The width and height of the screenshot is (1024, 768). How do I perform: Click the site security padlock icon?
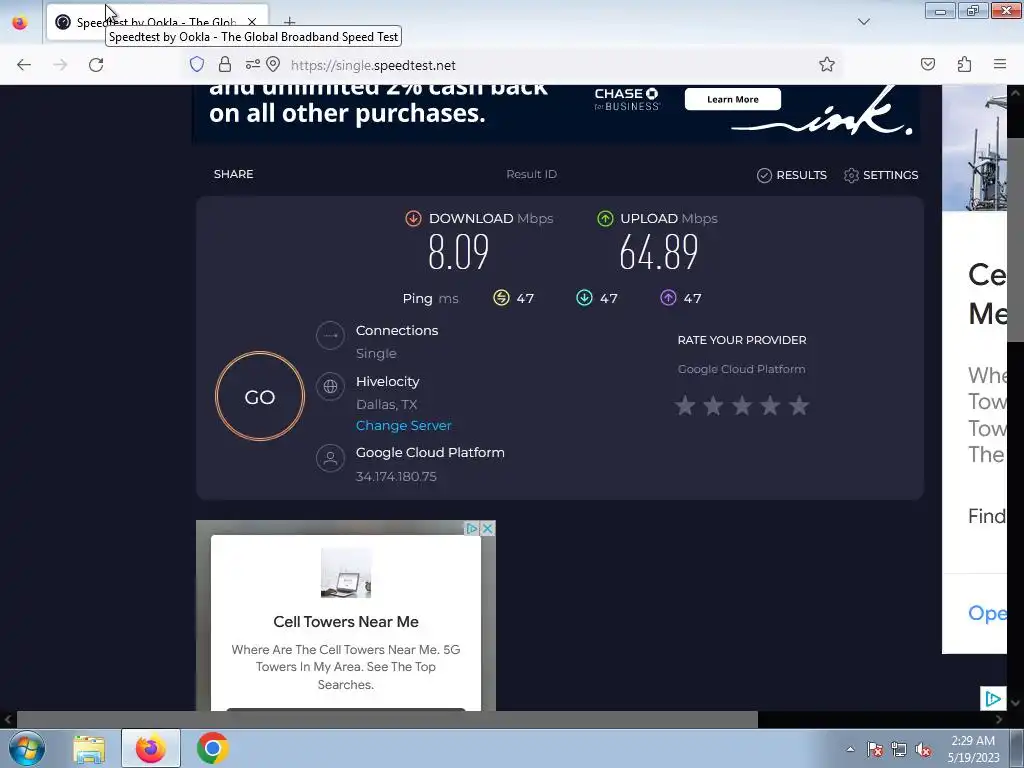225,64
